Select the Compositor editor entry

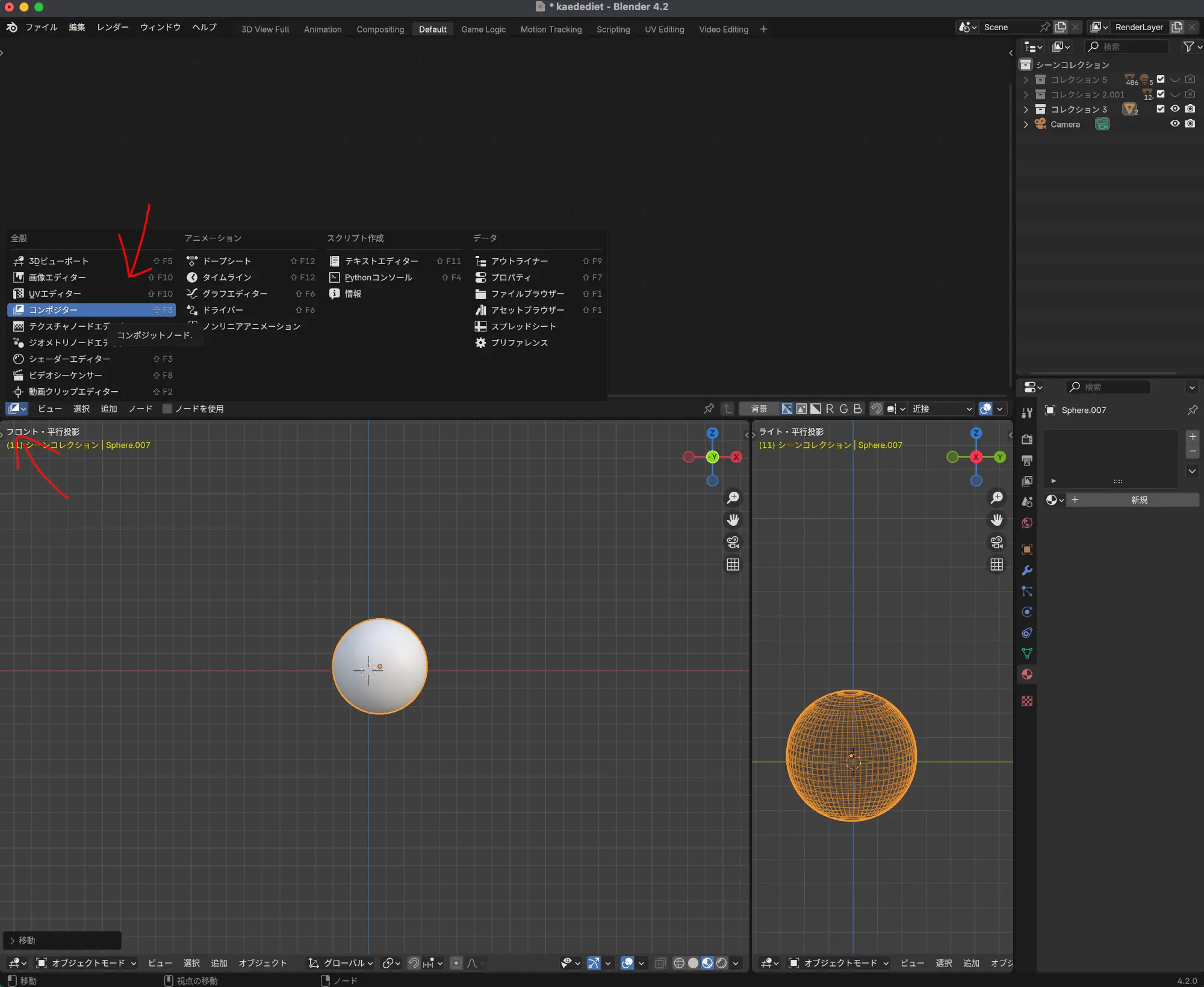(x=92, y=310)
